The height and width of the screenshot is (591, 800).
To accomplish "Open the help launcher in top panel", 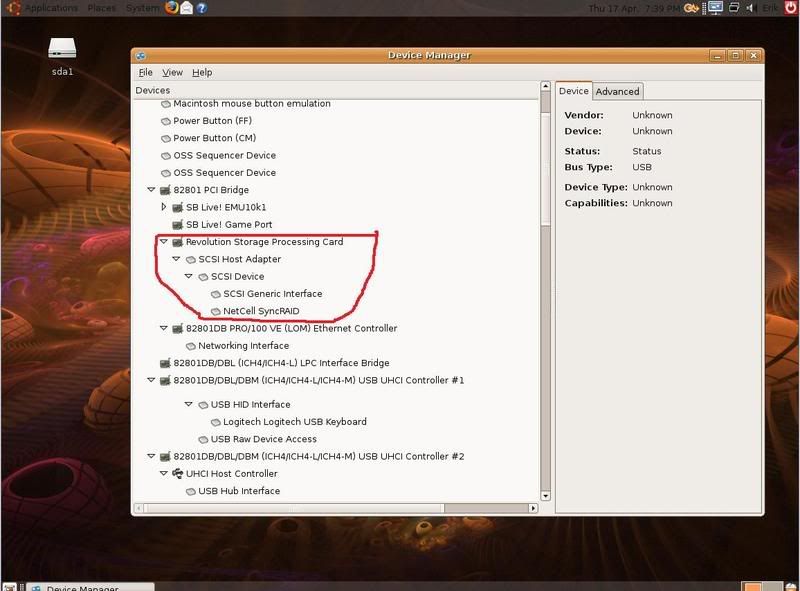I will [202, 8].
